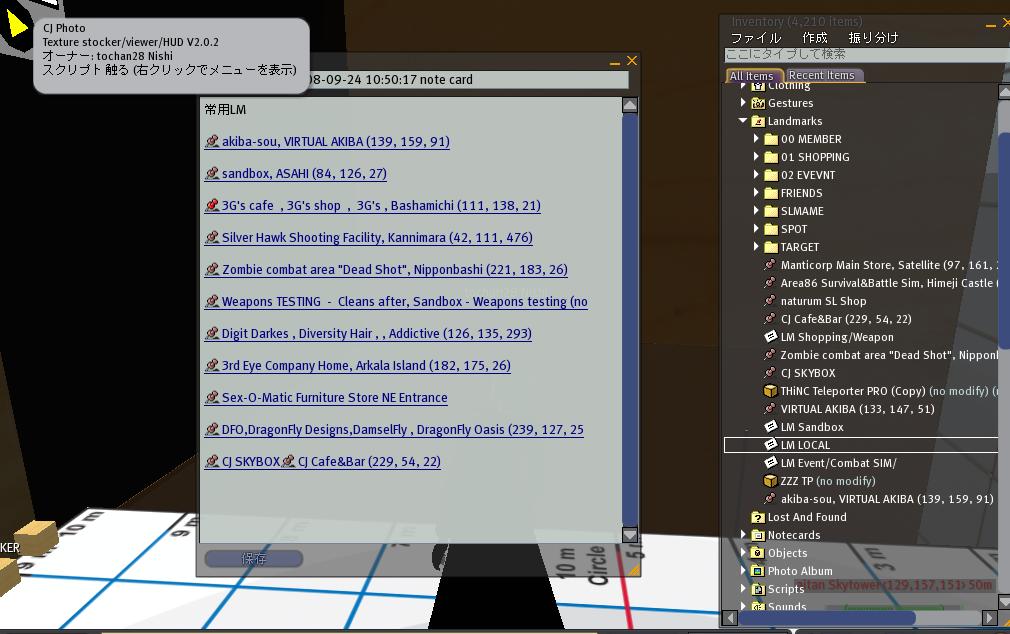Viewport: 1010px width, 634px height.
Task: Click the LM LOCAL notecard icon
Action: 770,445
